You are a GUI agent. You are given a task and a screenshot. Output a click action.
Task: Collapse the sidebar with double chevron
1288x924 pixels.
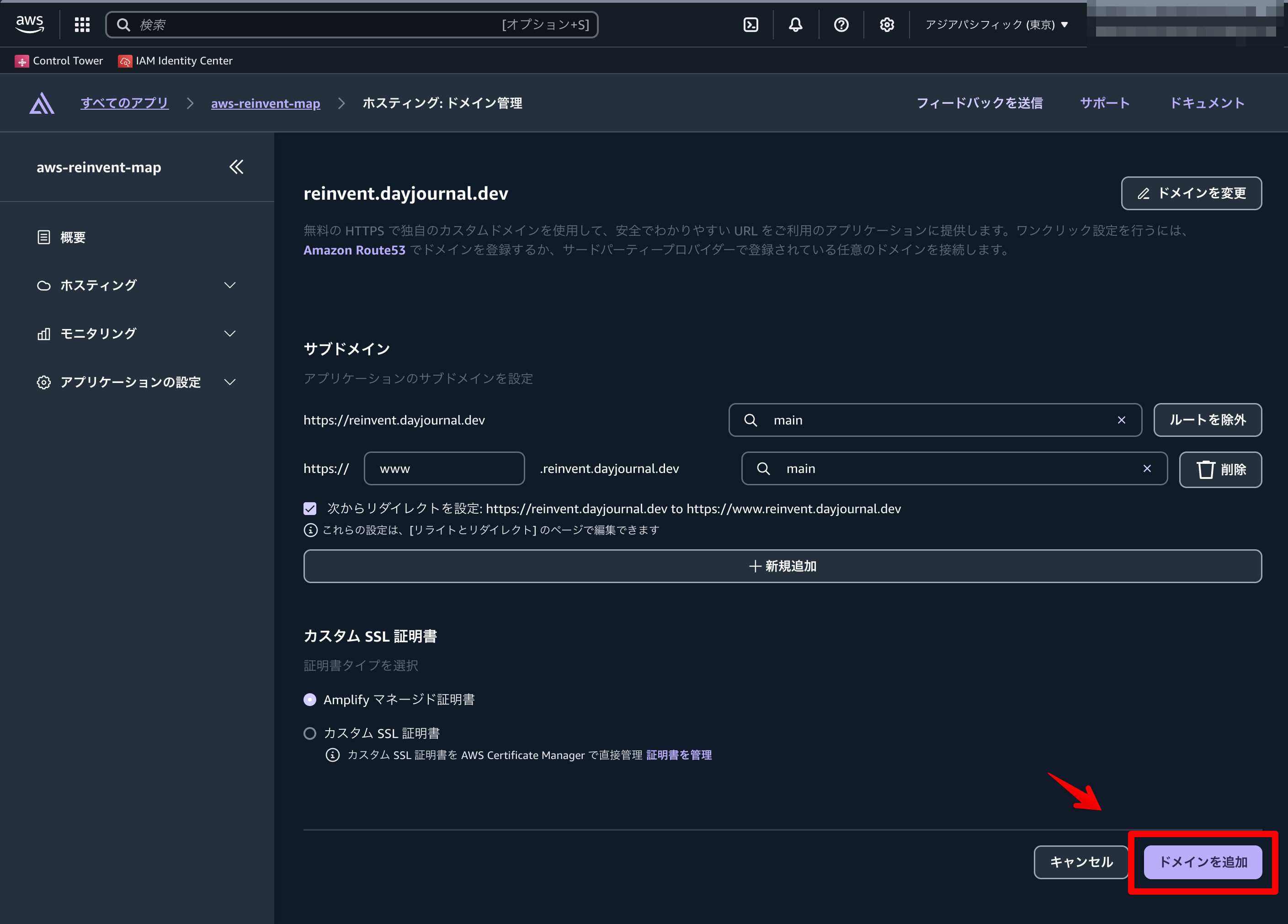(236, 167)
